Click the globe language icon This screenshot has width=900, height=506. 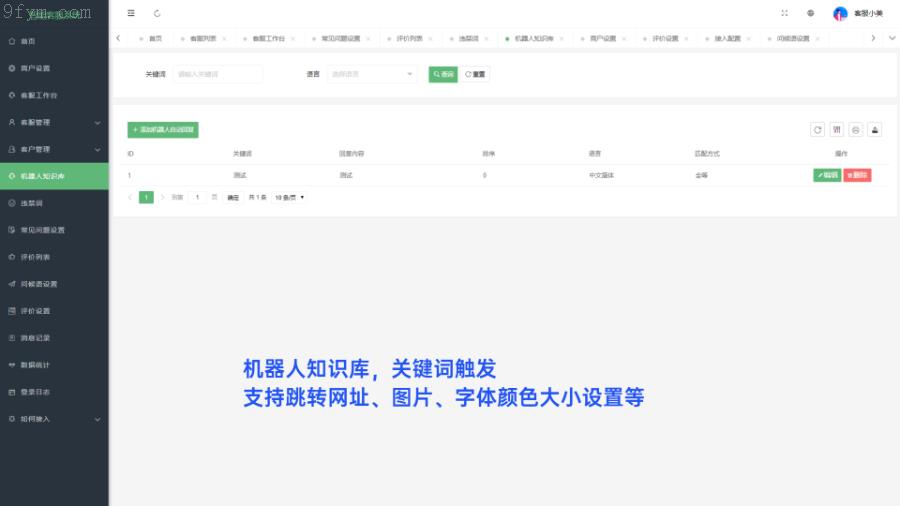pyautogui.click(x=810, y=13)
